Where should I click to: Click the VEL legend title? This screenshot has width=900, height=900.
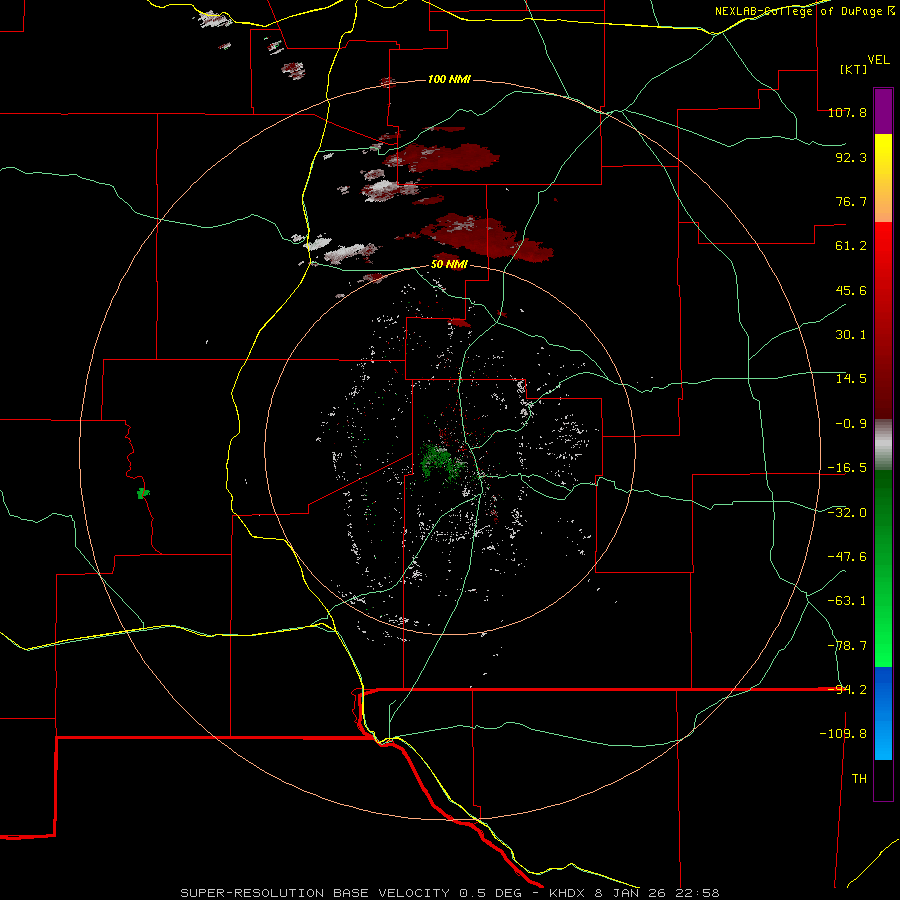tap(878, 60)
